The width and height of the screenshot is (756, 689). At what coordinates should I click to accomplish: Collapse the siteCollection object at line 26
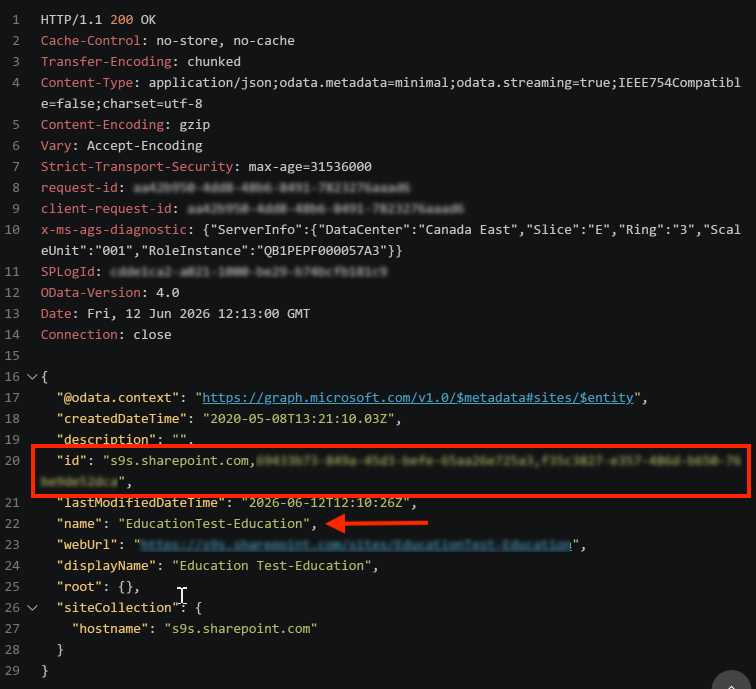pos(32,608)
